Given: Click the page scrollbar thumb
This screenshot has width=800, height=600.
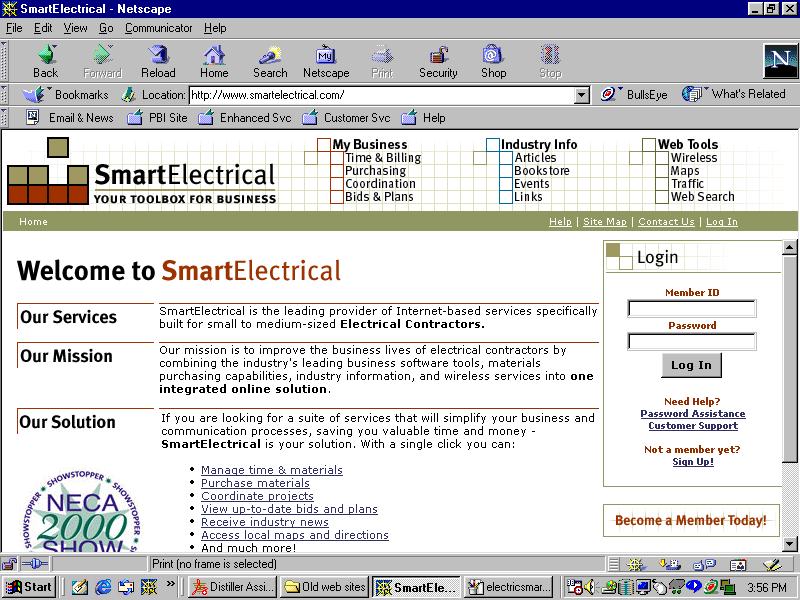Looking at the screenshot, I should click(x=789, y=359).
